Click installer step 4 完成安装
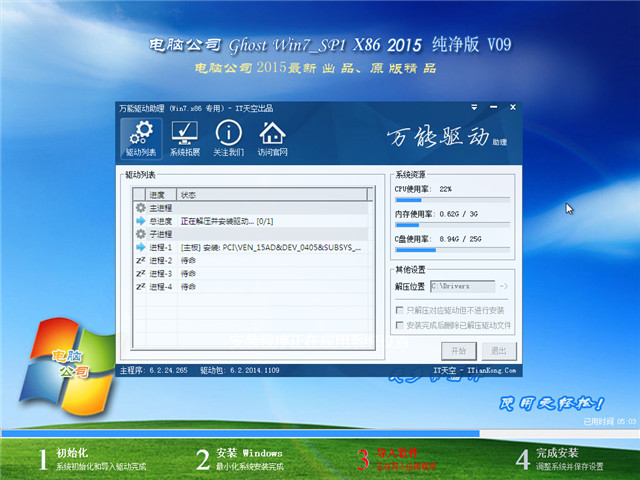 coord(560,459)
